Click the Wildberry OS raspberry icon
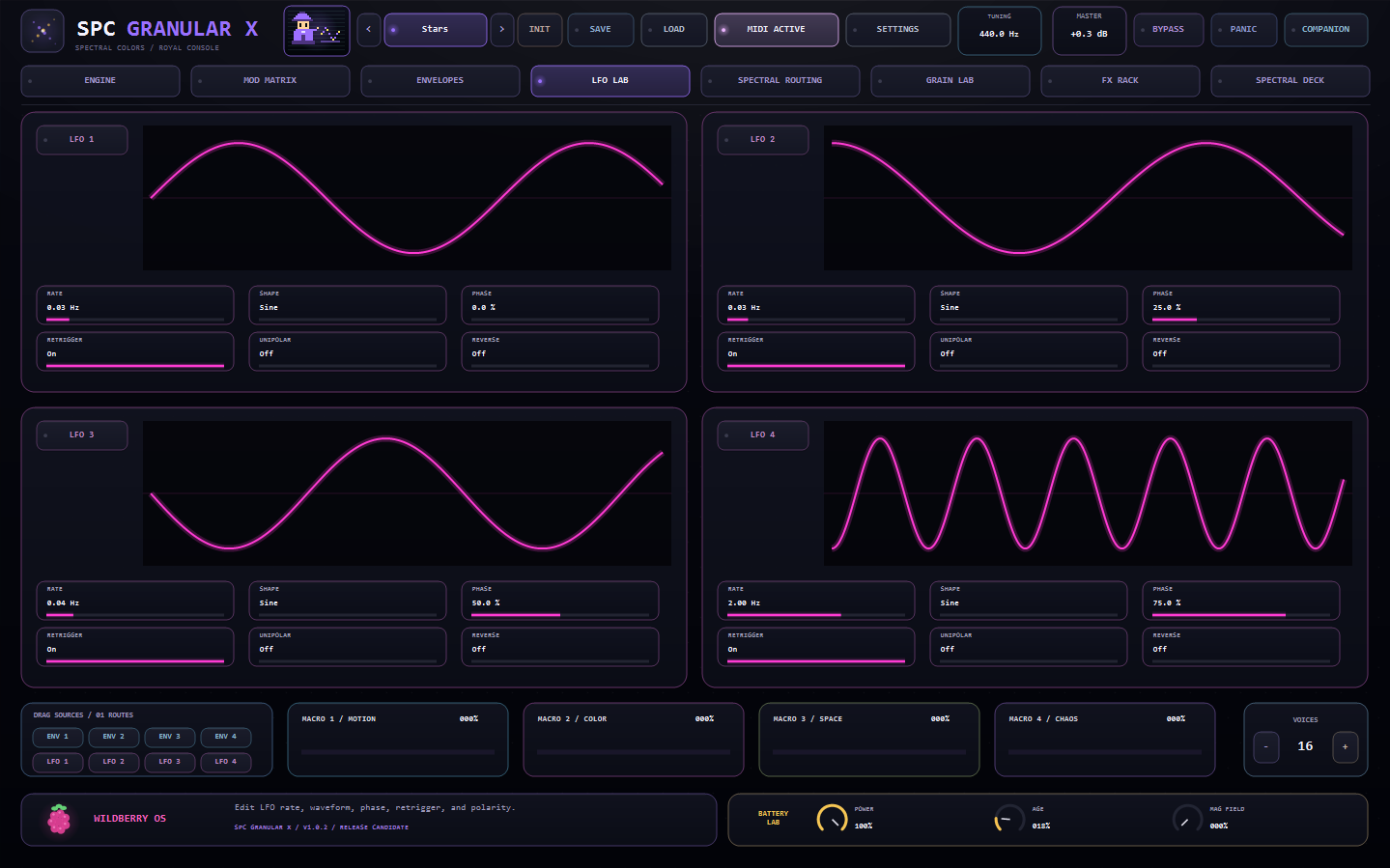The width and height of the screenshot is (1390, 868). point(60,819)
